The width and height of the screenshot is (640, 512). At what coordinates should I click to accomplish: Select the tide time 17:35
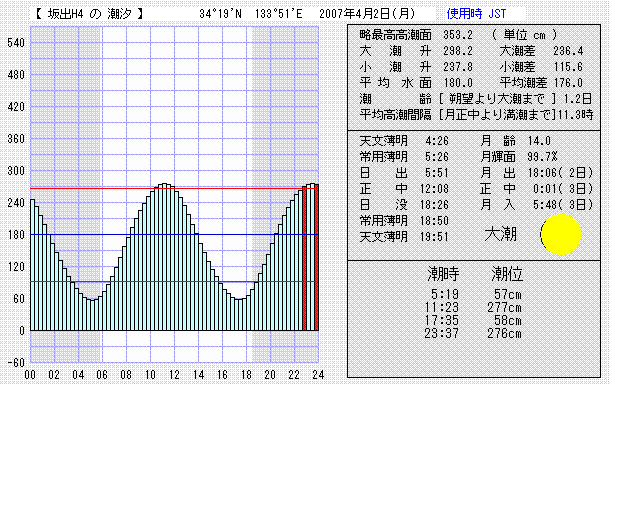[x=442, y=321]
